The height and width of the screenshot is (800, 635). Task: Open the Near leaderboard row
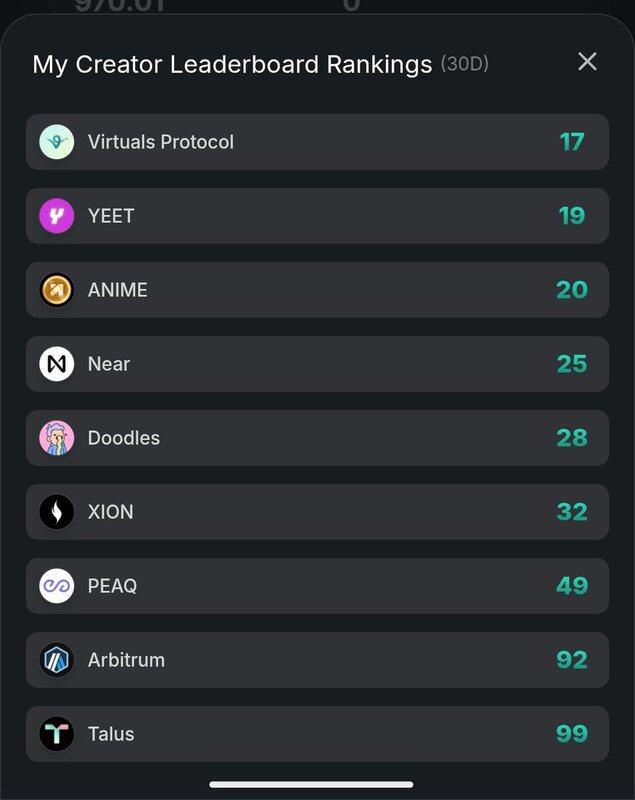317,364
